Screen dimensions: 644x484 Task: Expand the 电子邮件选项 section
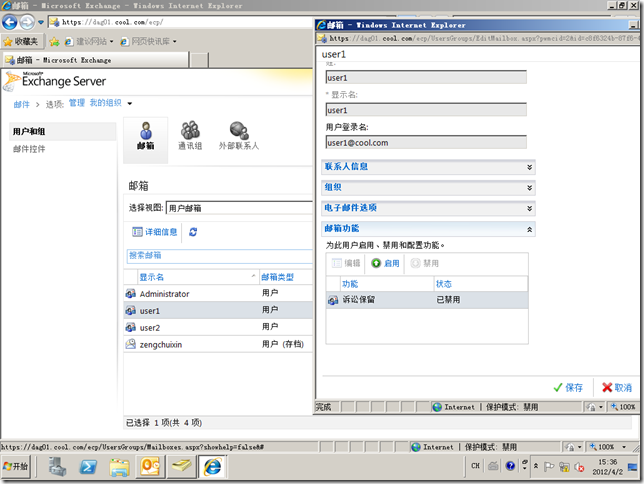point(428,208)
